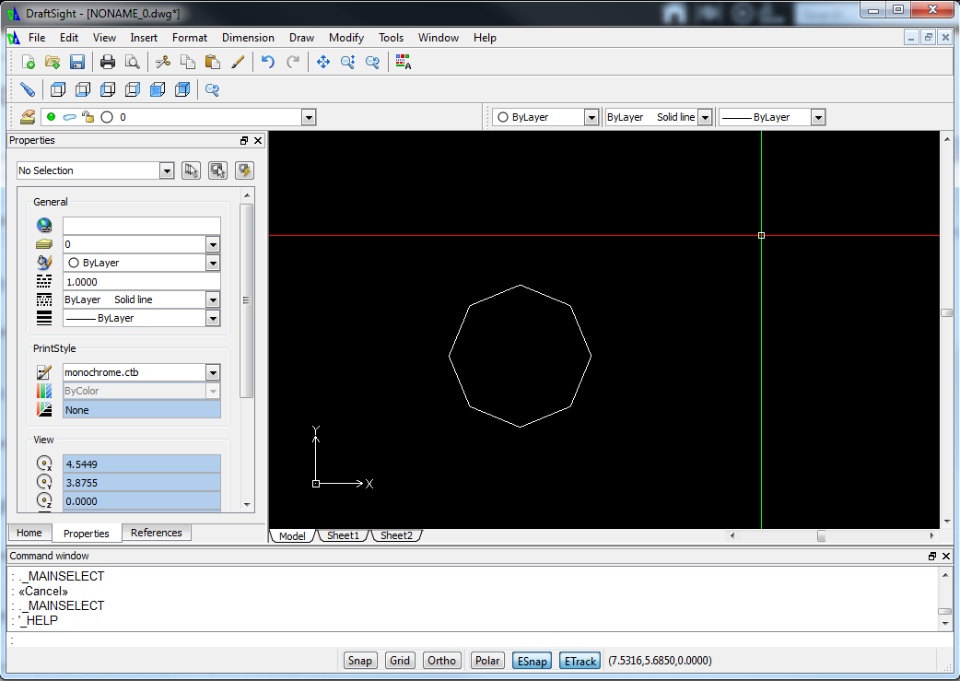Expand the monochrome.ctb print style dropdown
The height and width of the screenshot is (681, 960).
(212, 372)
